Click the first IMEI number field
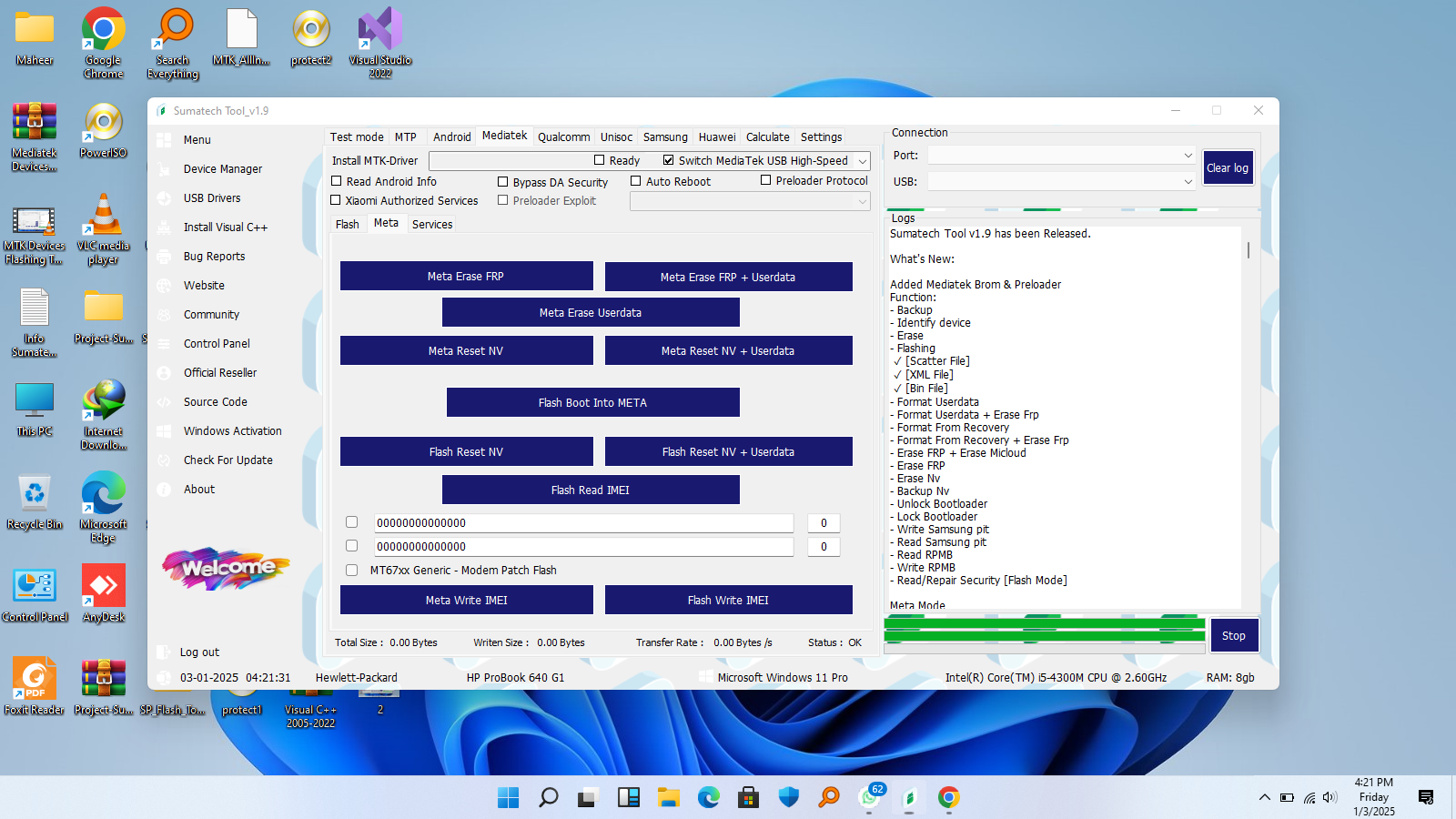This screenshot has height=819, width=1456. pos(584,523)
